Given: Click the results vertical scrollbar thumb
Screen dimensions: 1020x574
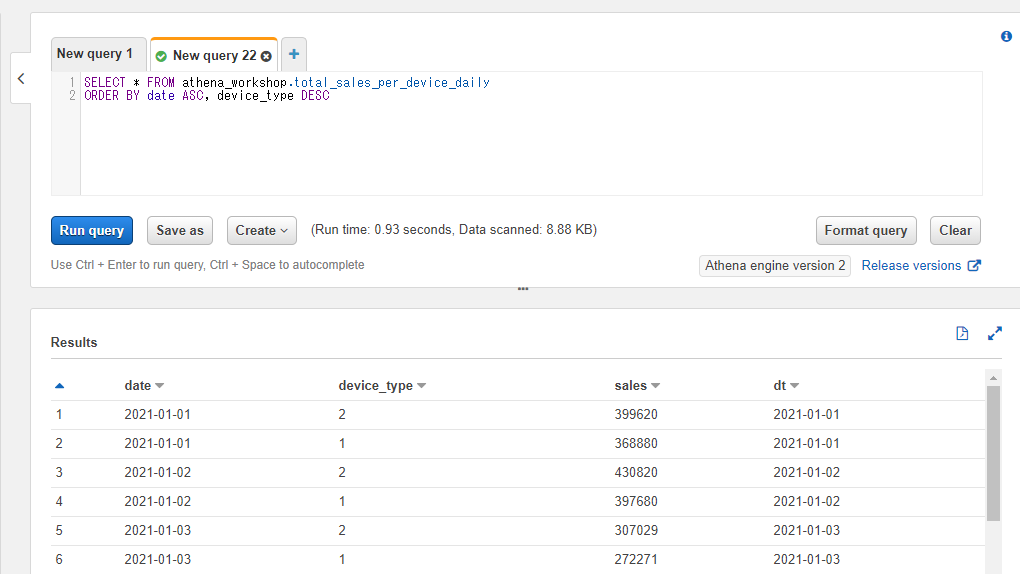Looking at the screenshot, I should (993, 453).
